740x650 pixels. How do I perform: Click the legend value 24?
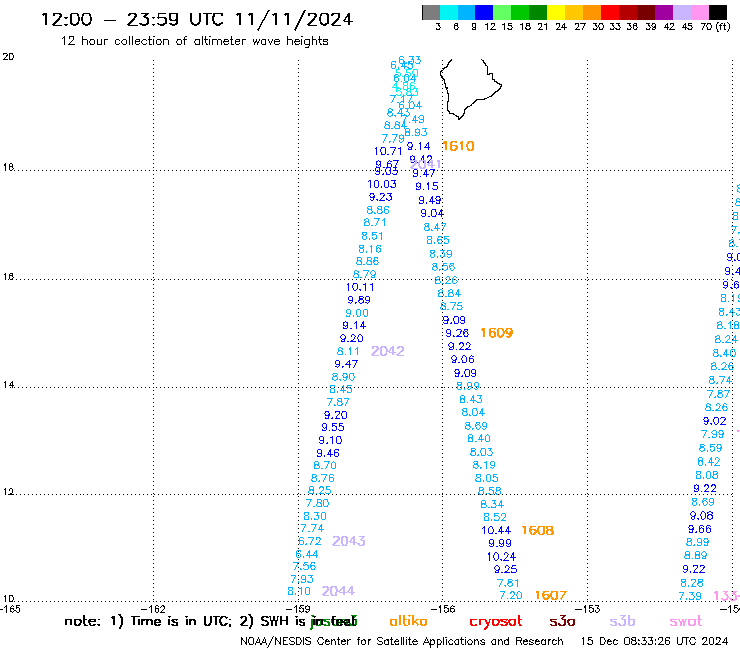pyautogui.click(x=561, y=27)
